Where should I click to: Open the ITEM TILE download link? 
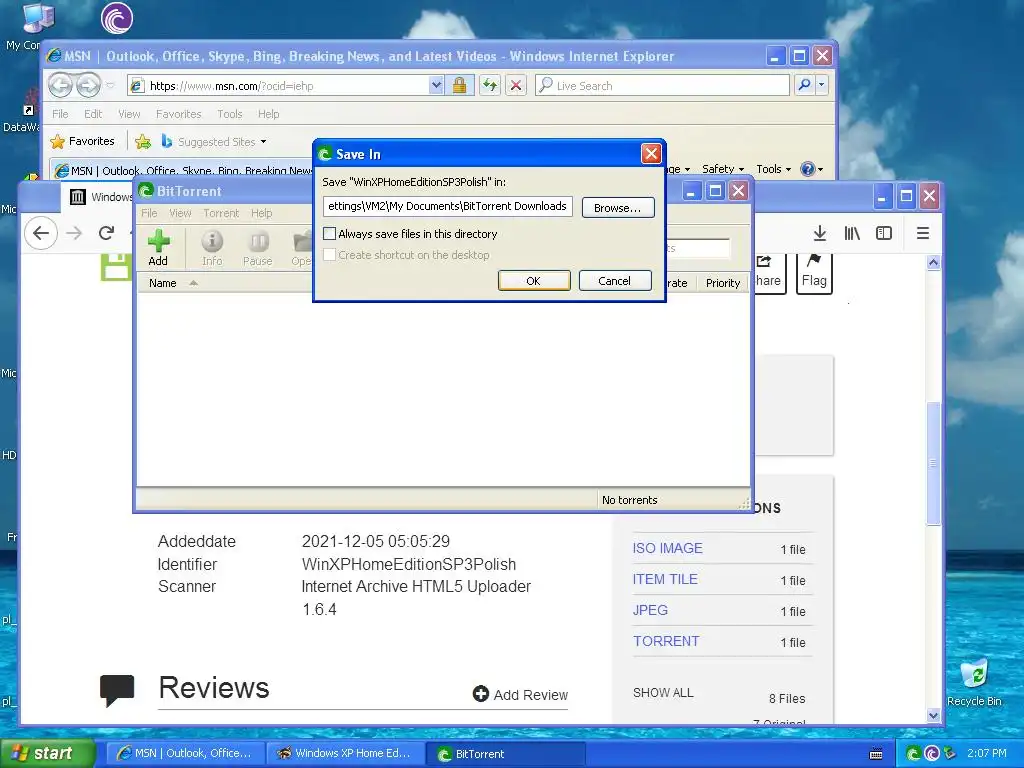pyautogui.click(x=665, y=579)
